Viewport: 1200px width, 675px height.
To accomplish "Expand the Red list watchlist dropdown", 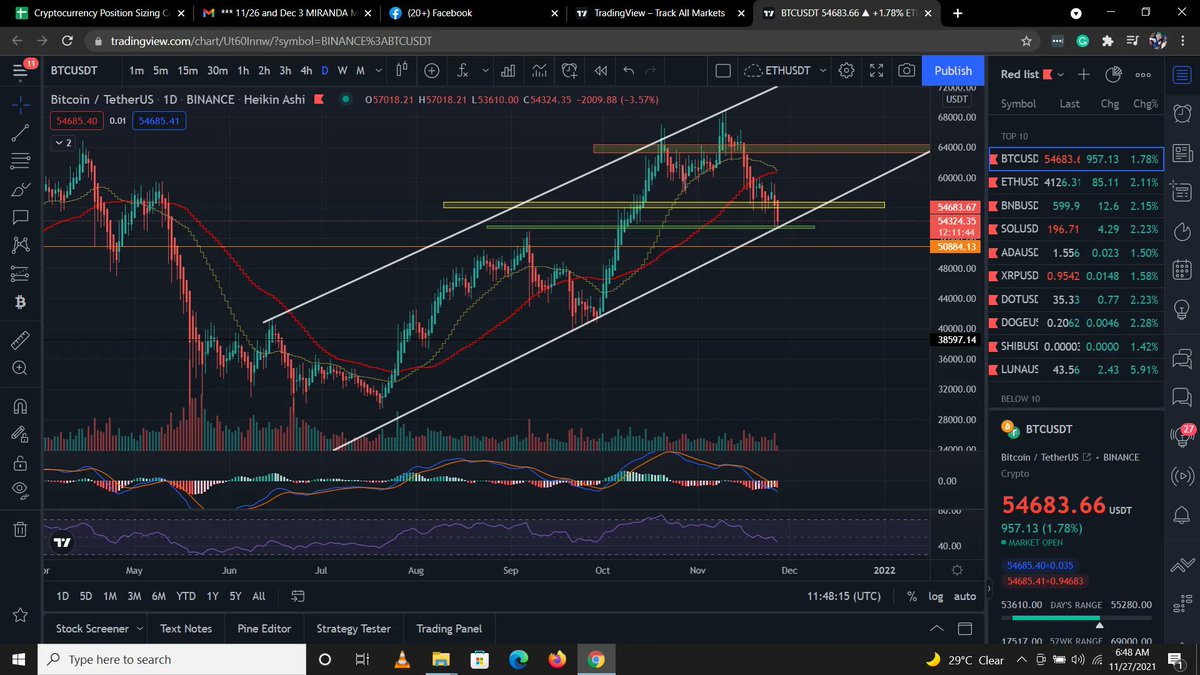I will pos(1061,75).
